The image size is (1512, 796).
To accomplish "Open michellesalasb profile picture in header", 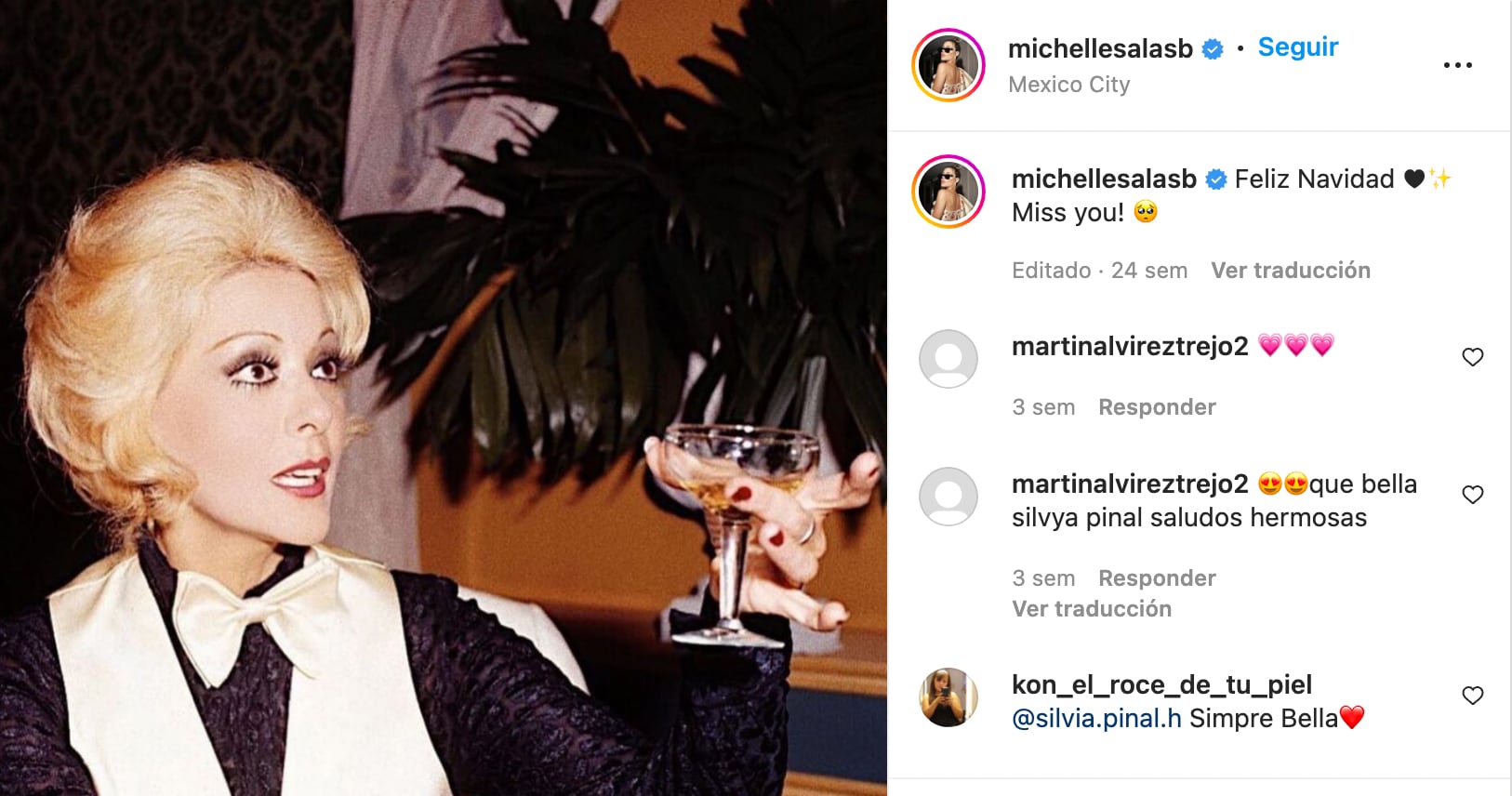I will [948, 65].
